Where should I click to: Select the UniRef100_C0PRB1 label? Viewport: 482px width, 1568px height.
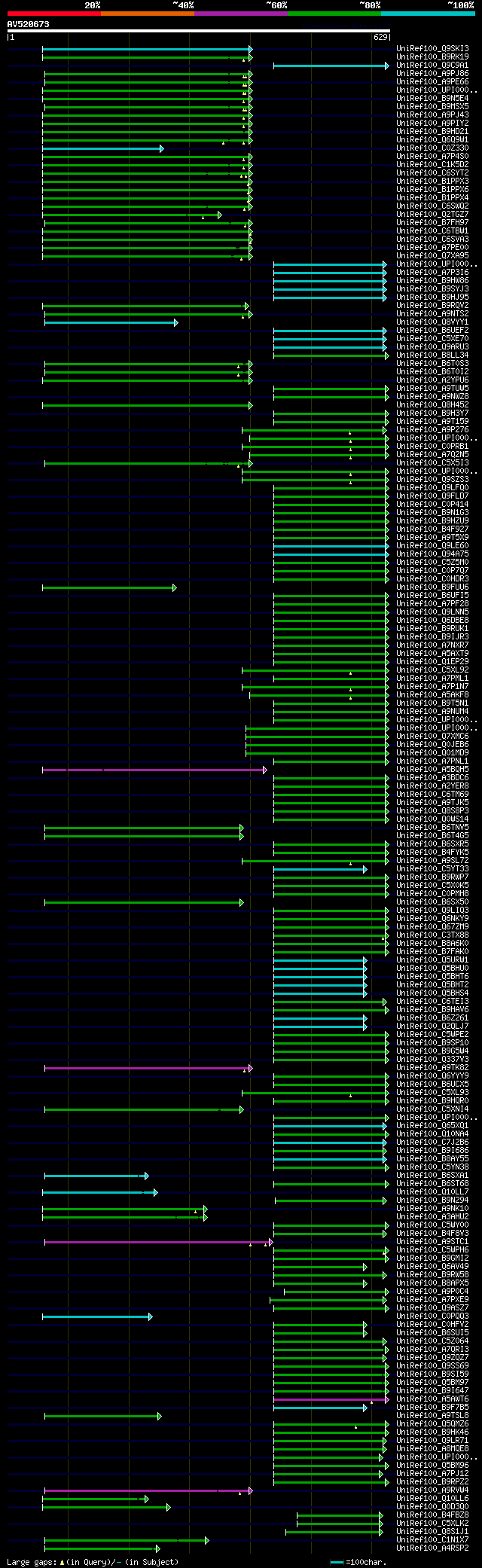pyautogui.click(x=432, y=447)
